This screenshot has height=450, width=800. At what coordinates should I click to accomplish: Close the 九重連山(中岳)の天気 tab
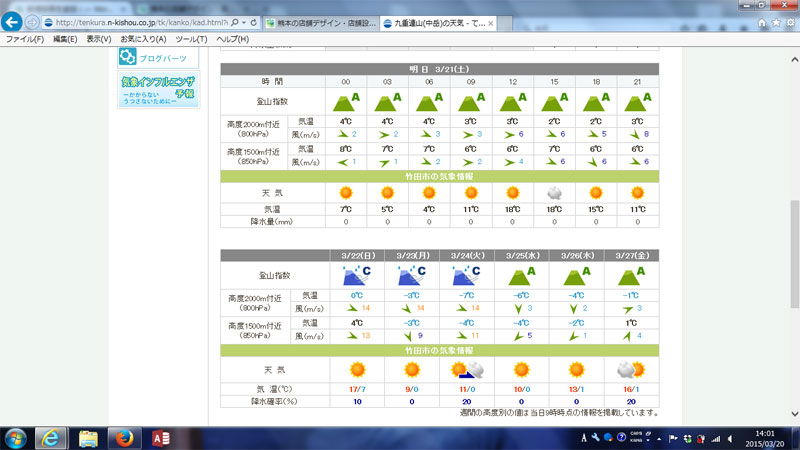coord(490,23)
